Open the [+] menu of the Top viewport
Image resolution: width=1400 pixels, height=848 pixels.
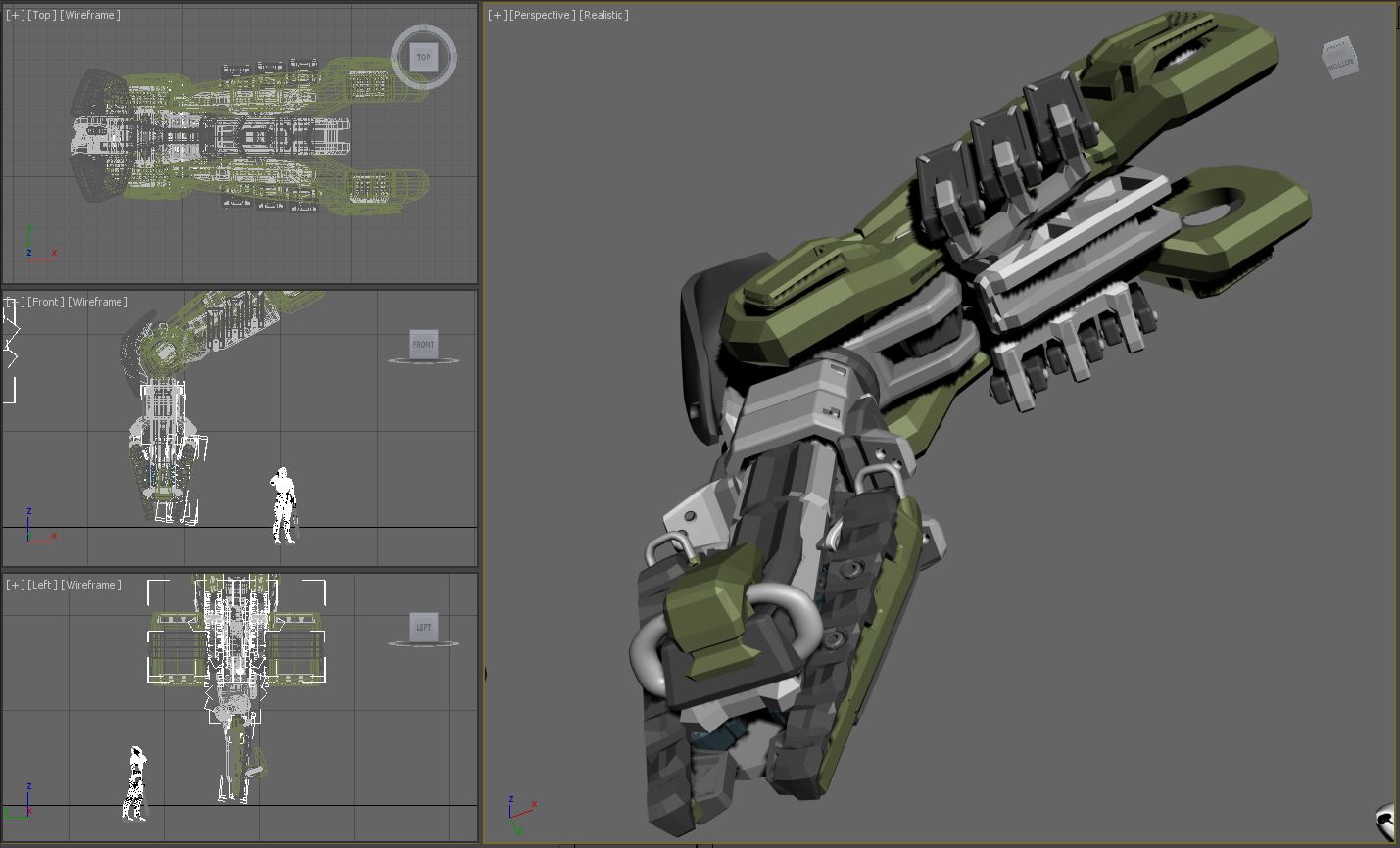[x=15, y=15]
